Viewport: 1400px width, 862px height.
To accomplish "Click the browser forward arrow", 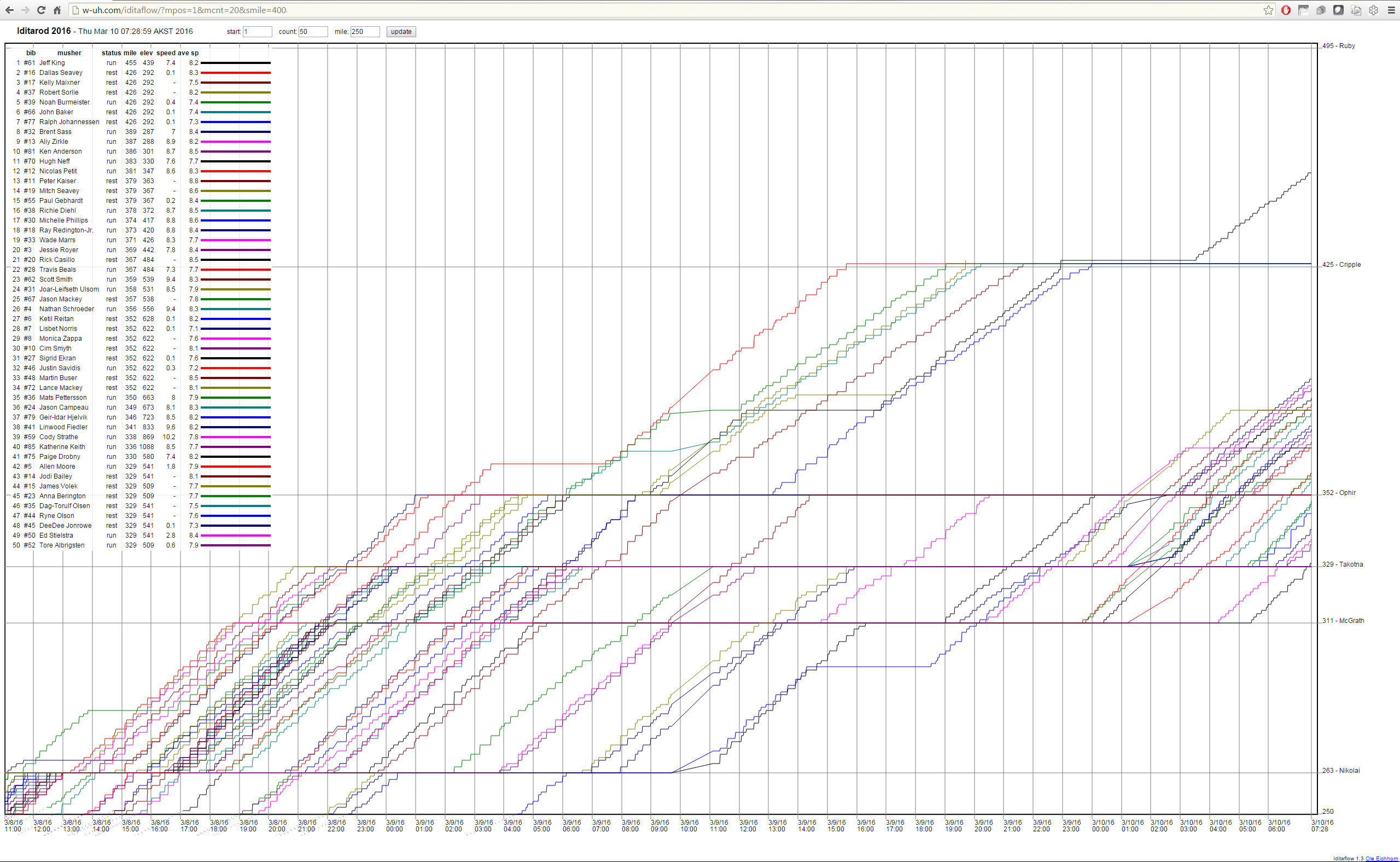I will (25, 10).
